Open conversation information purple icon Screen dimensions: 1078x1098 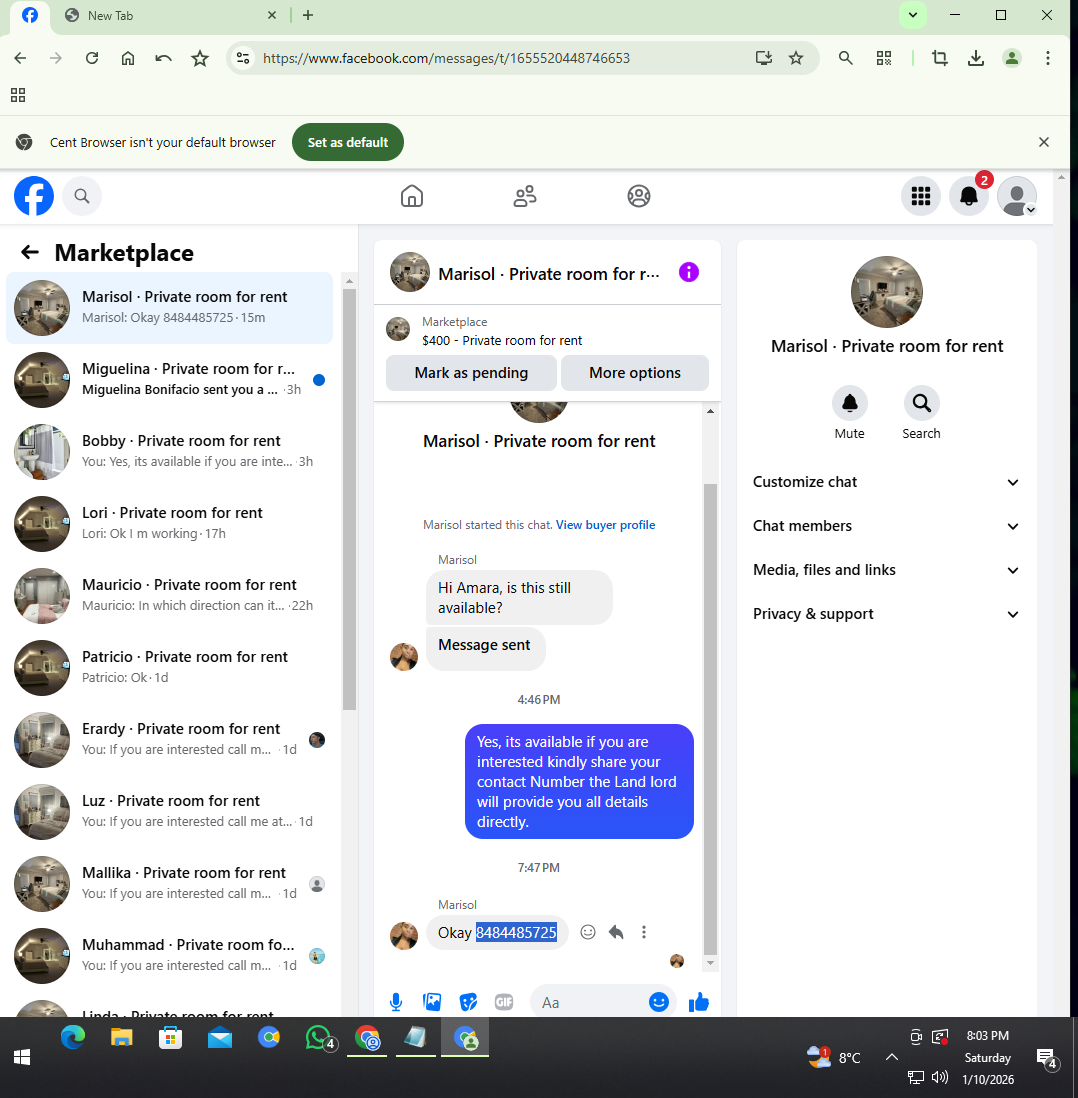click(x=689, y=272)
